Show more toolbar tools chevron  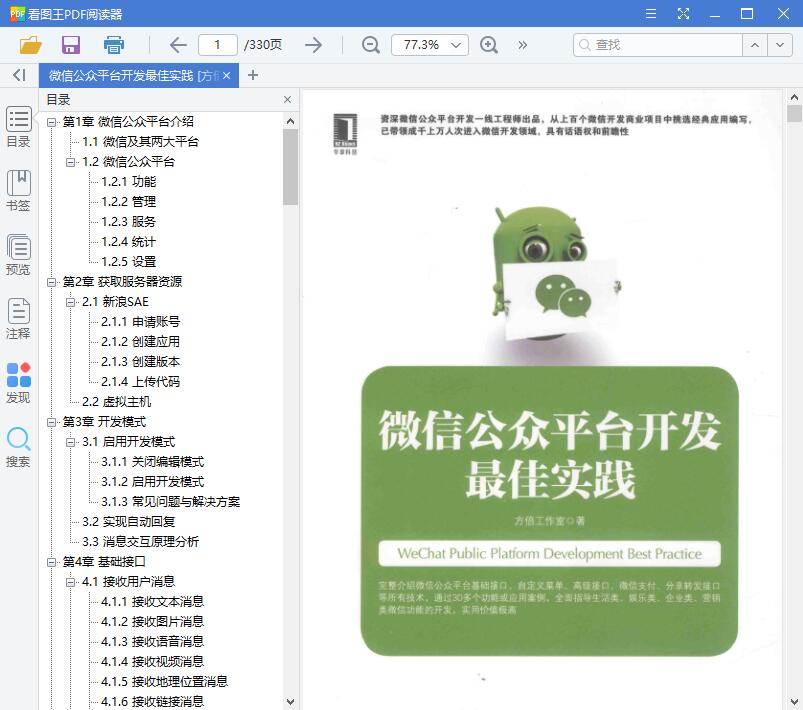coord(522,45)
